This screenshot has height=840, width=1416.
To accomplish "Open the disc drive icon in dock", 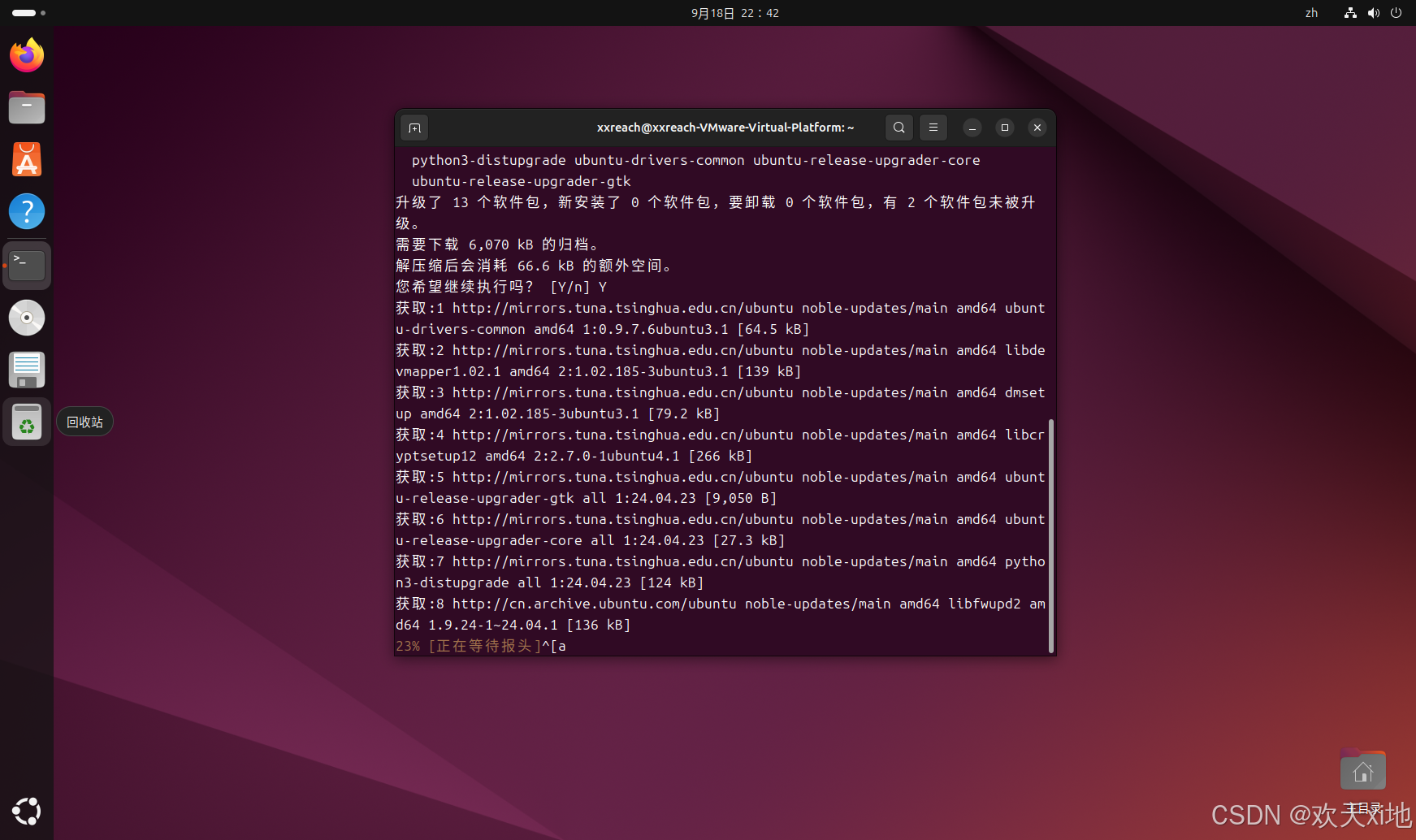I will tap(27, 318).
